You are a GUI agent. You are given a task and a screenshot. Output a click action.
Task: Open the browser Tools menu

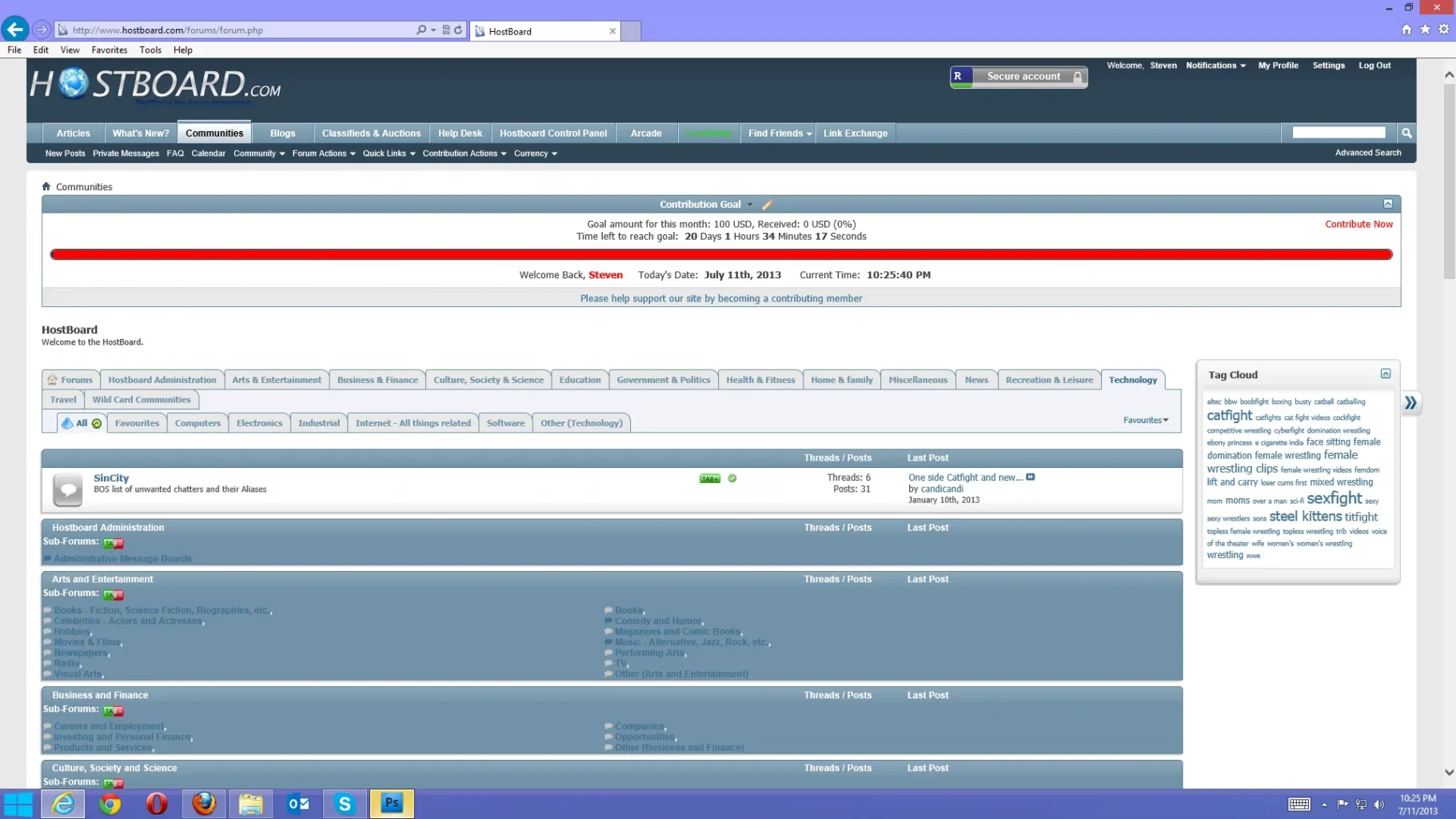point(150,50)
